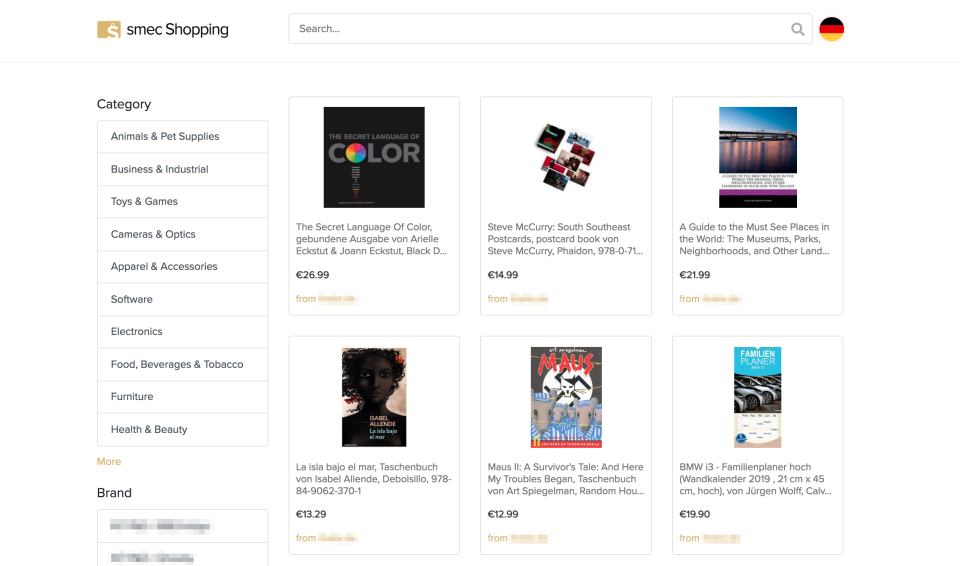Click the €21.99 price
This screenshot has height=566, width=960.
point(695,275)
